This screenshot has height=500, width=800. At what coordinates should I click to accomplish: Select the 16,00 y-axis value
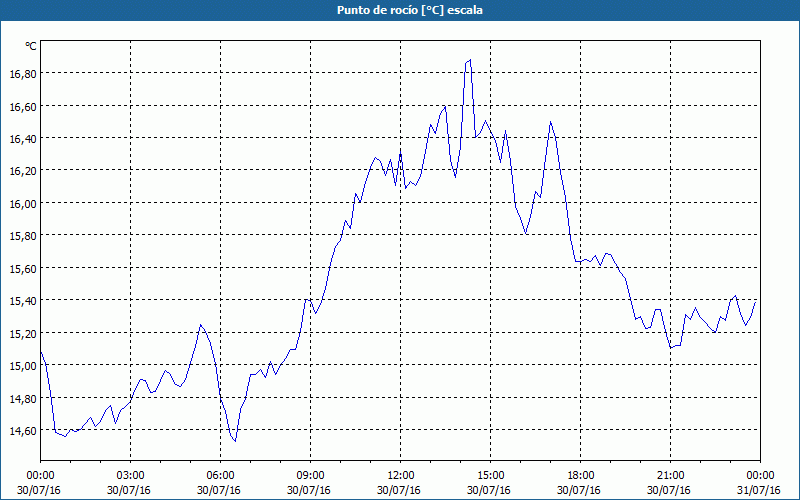coord(23,204)
